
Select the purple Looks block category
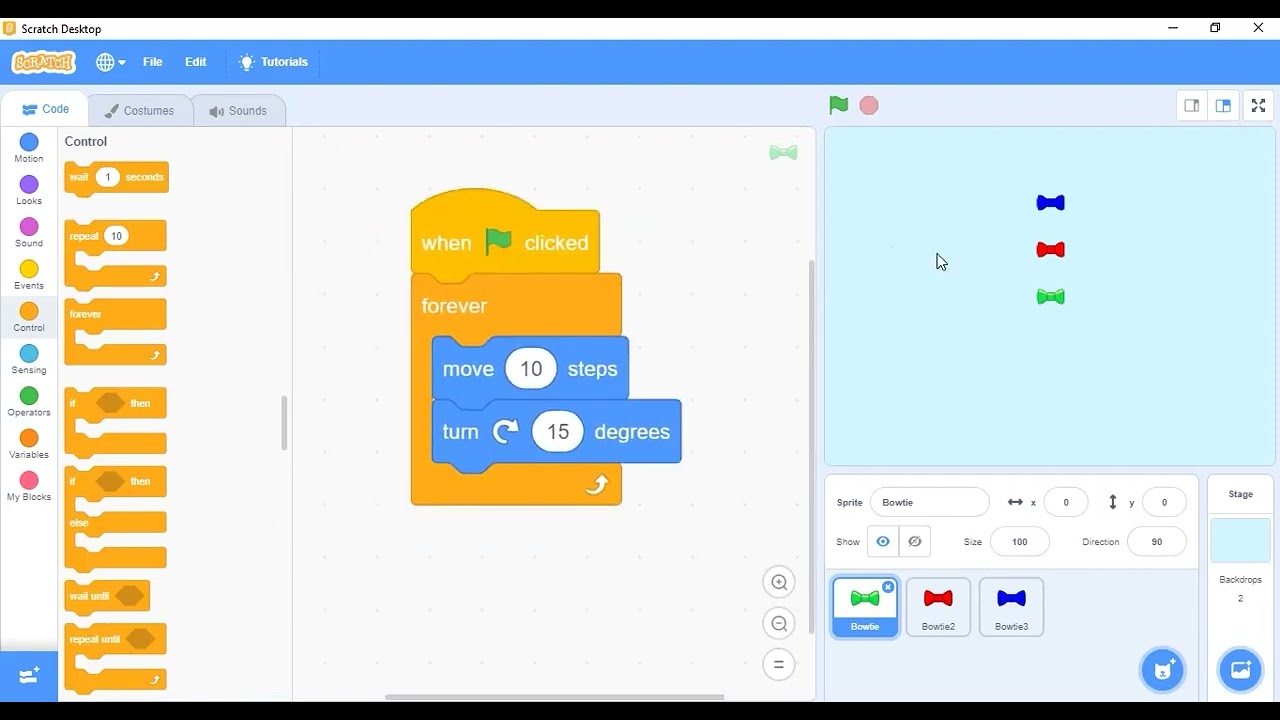pos(29,190)
